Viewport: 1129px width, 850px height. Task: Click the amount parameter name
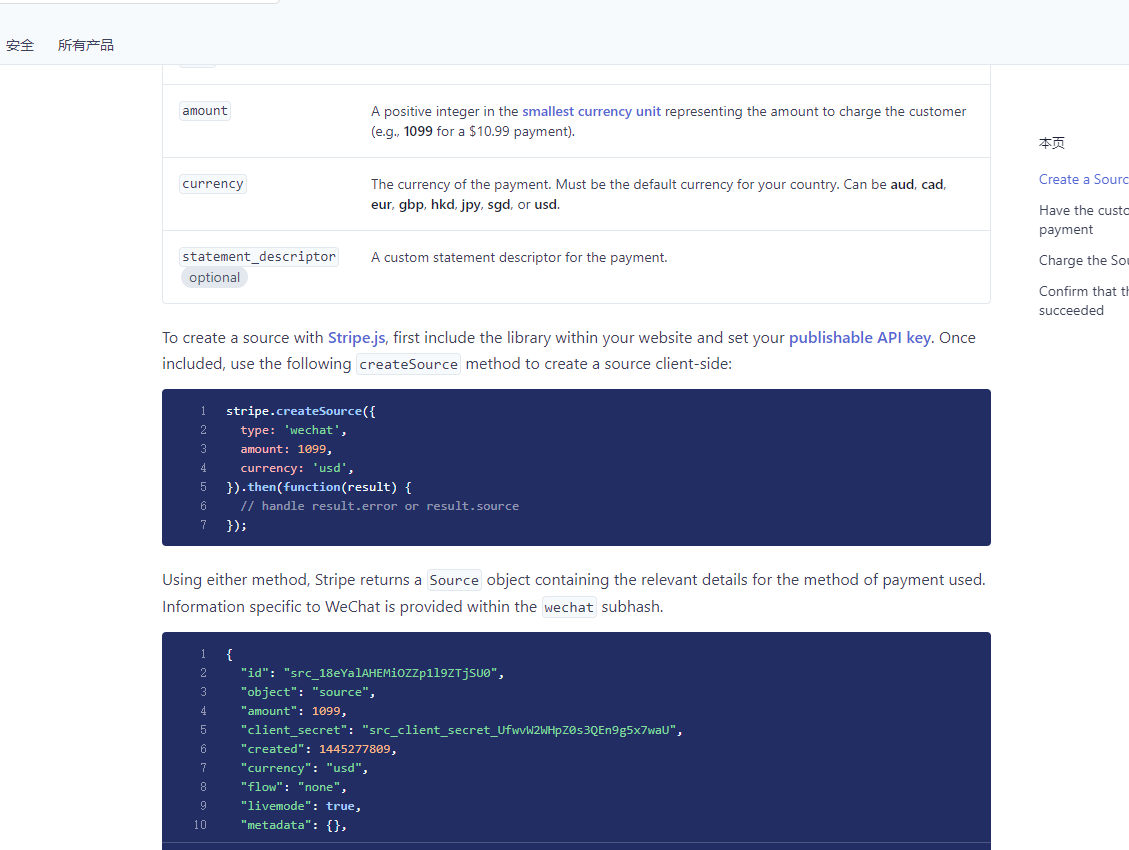click(205, 111)
